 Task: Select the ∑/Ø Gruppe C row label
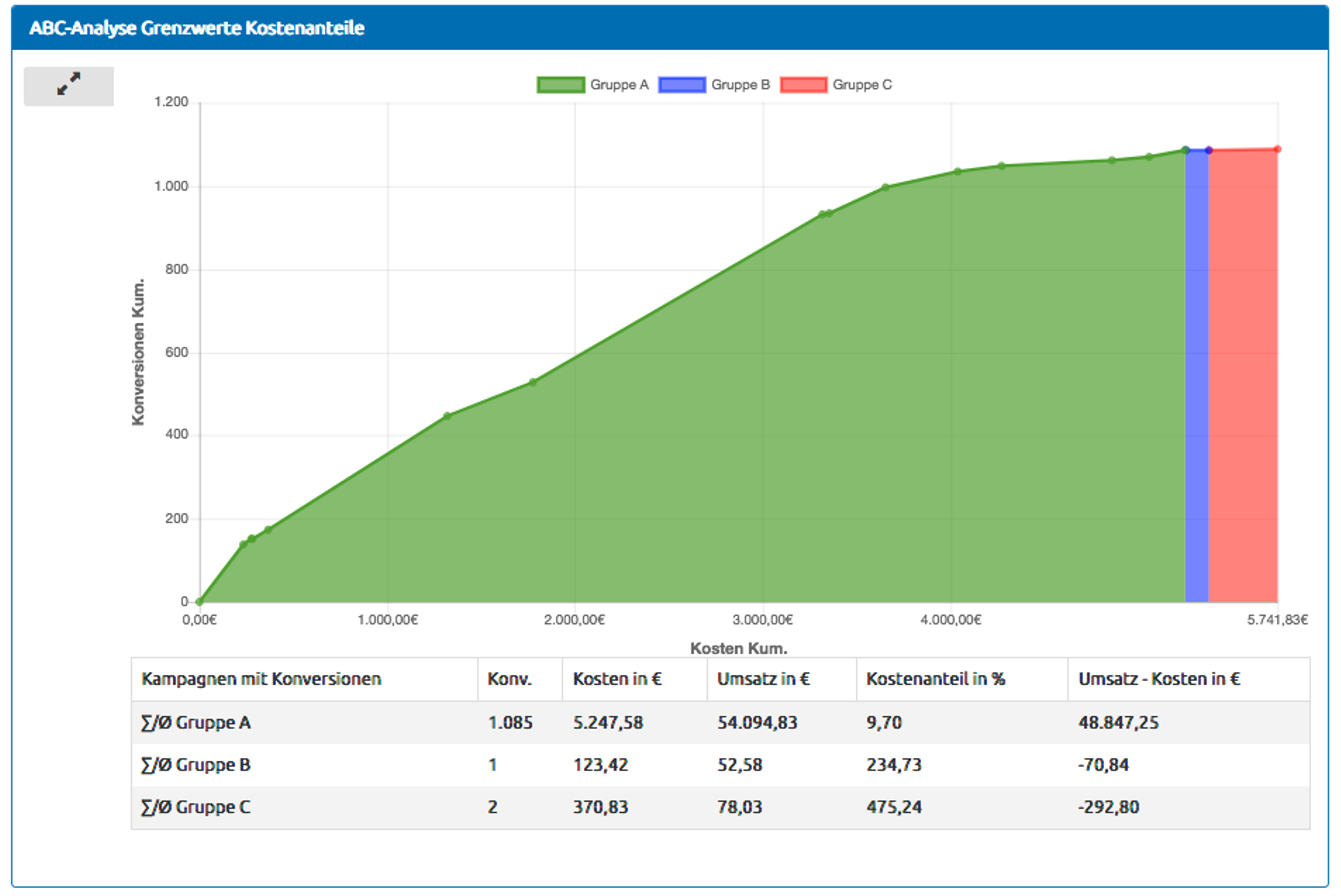(196, 808)
